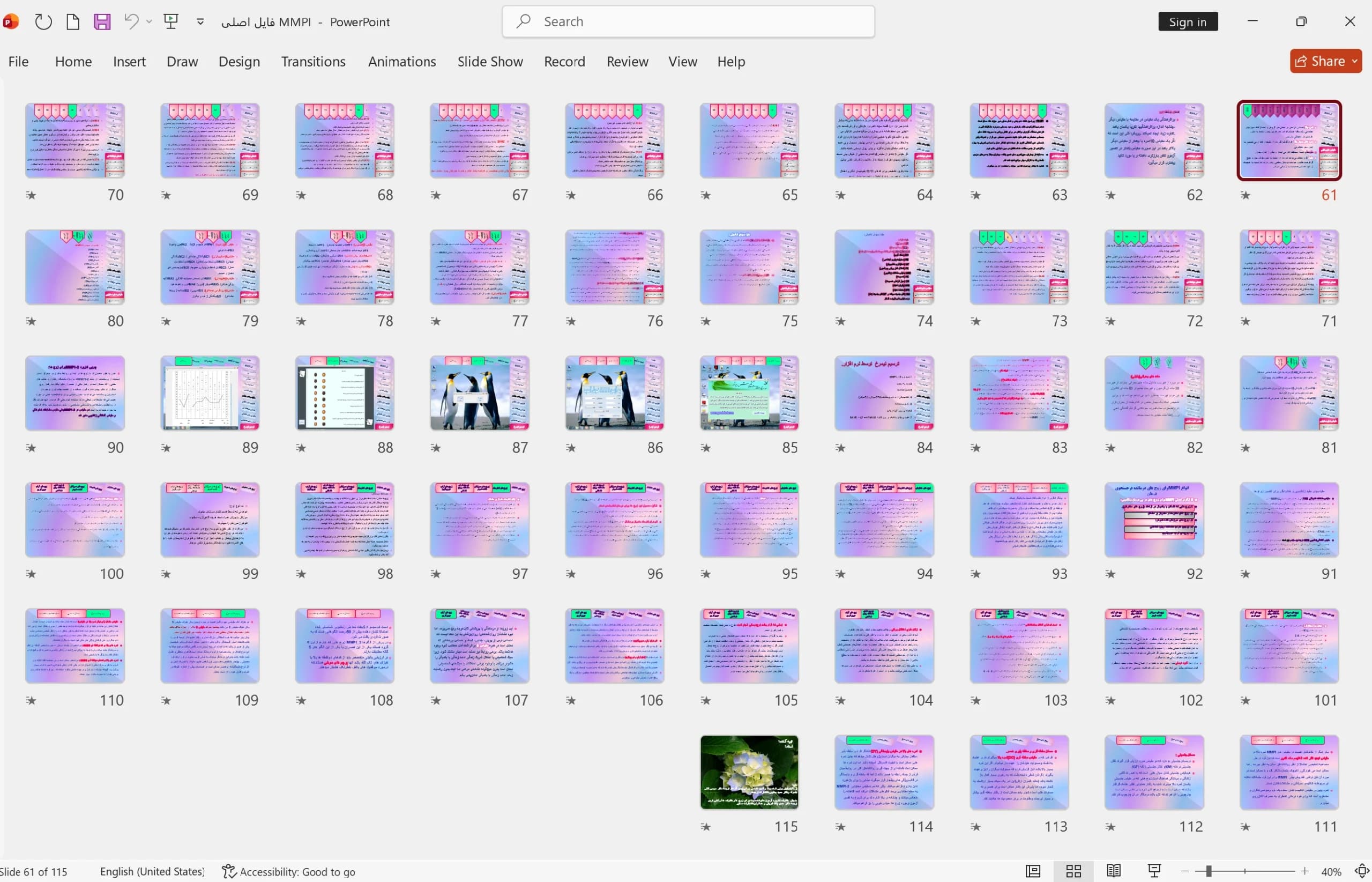
Task: Select the Review tab
Action: 628,61
